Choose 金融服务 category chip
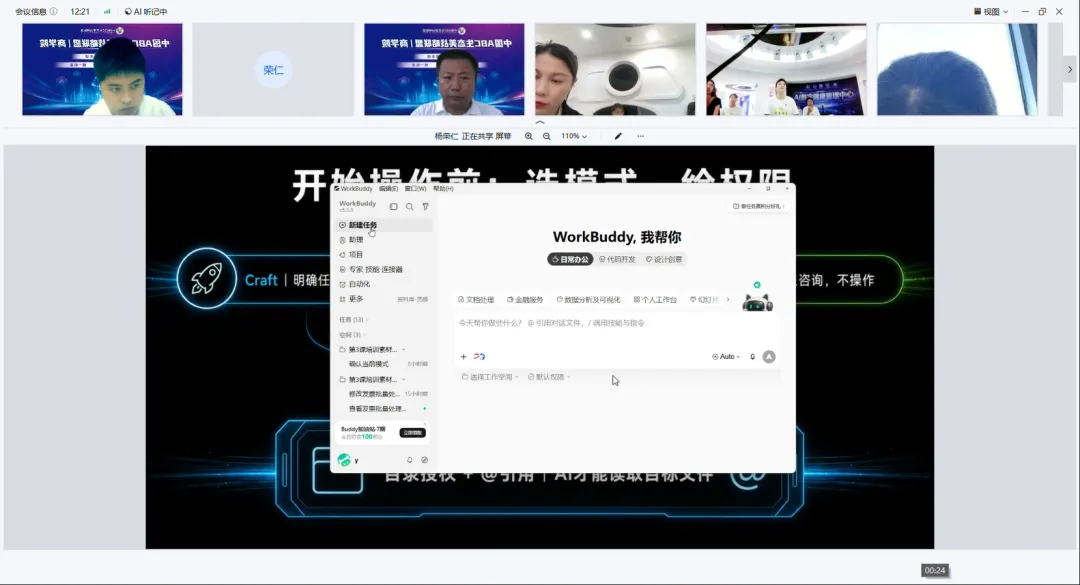The width and height of the screenshot is (1080, 585). coord(526,300)
